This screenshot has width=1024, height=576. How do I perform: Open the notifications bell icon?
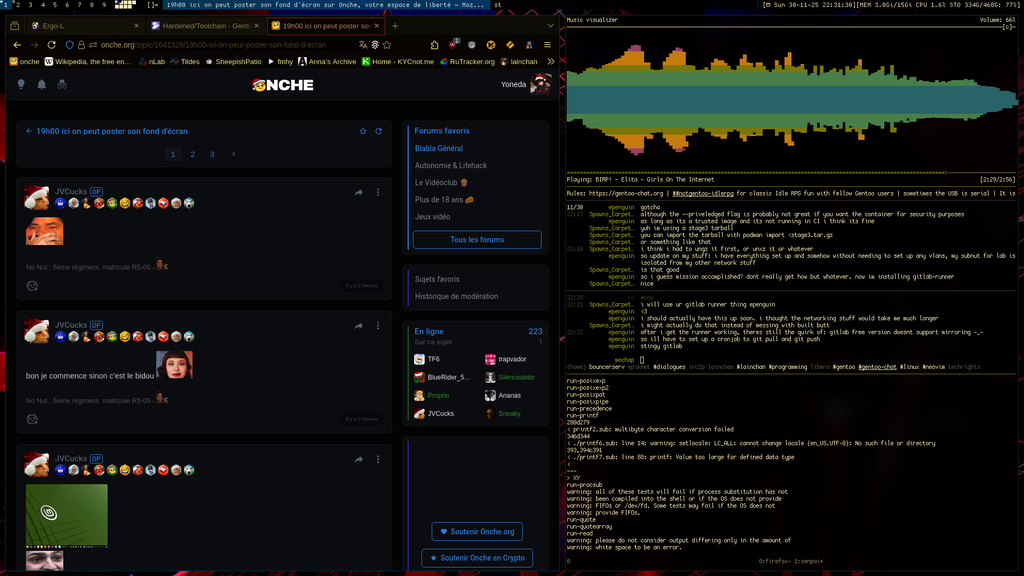coord(41,85)
